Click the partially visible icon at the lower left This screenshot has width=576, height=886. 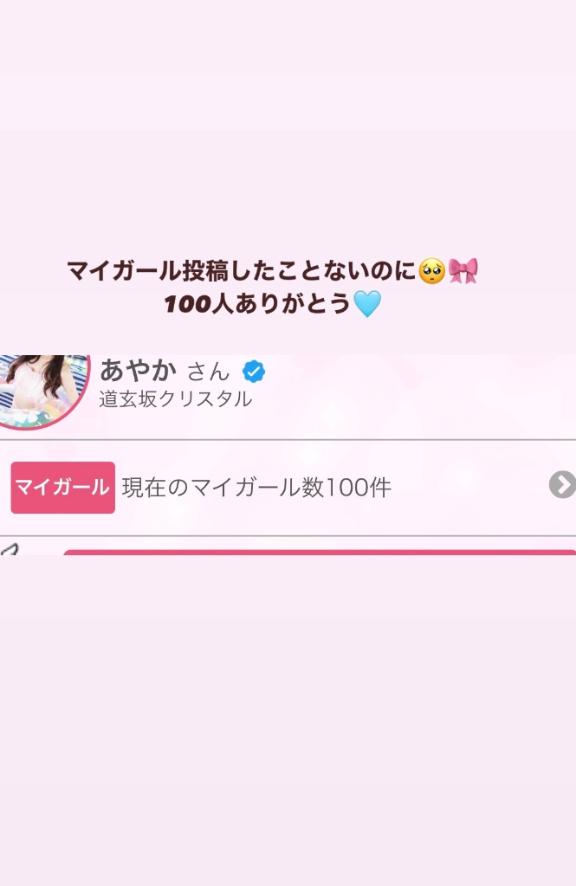tap(10, 548)
